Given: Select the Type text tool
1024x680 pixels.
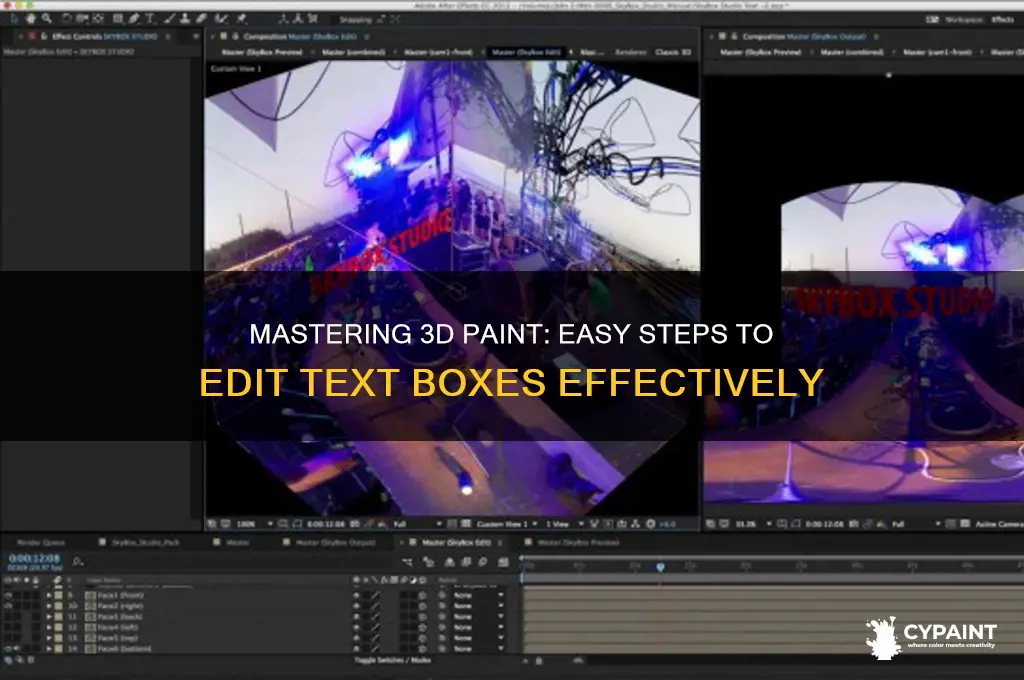Looking at the screenshot, I should 150,19.
